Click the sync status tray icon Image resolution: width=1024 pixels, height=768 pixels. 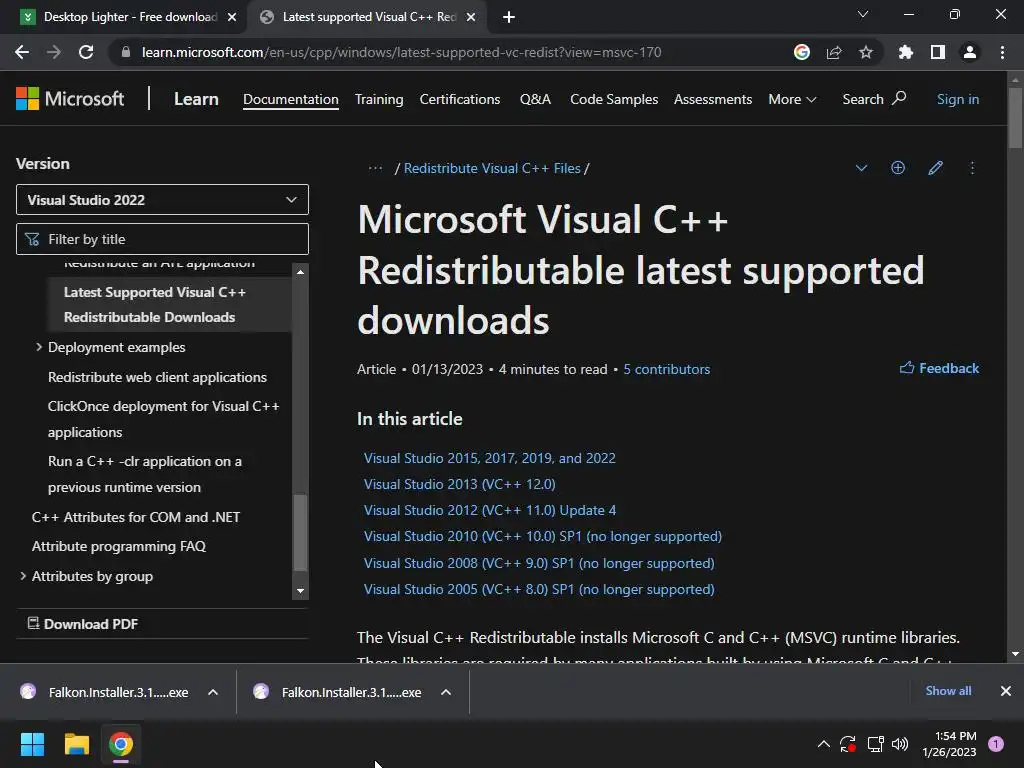pos(848,744)
